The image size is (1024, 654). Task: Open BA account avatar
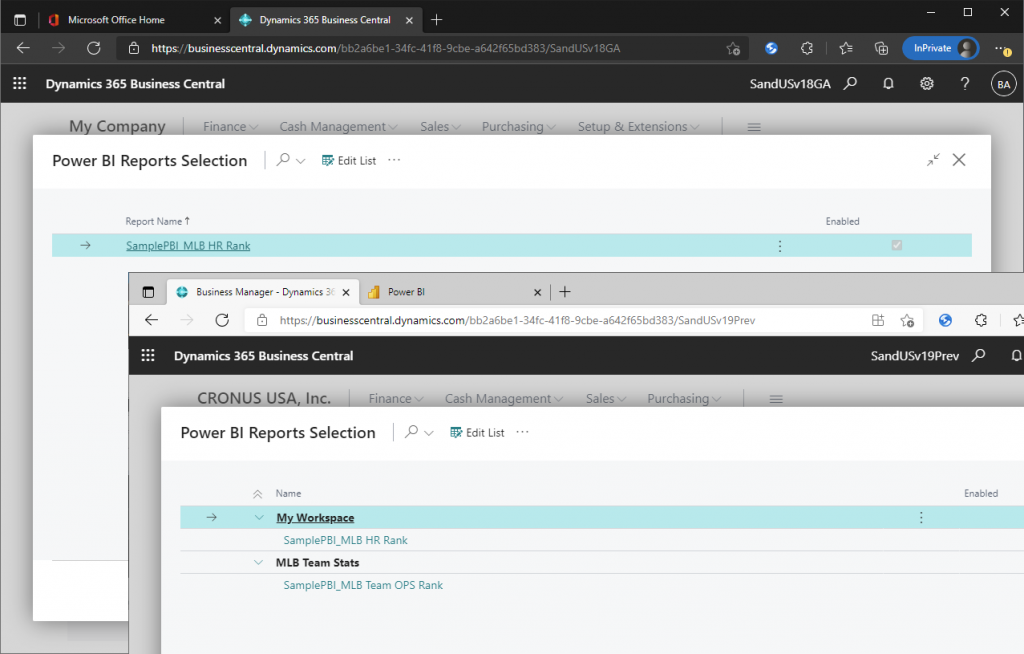pos(1004,84)
